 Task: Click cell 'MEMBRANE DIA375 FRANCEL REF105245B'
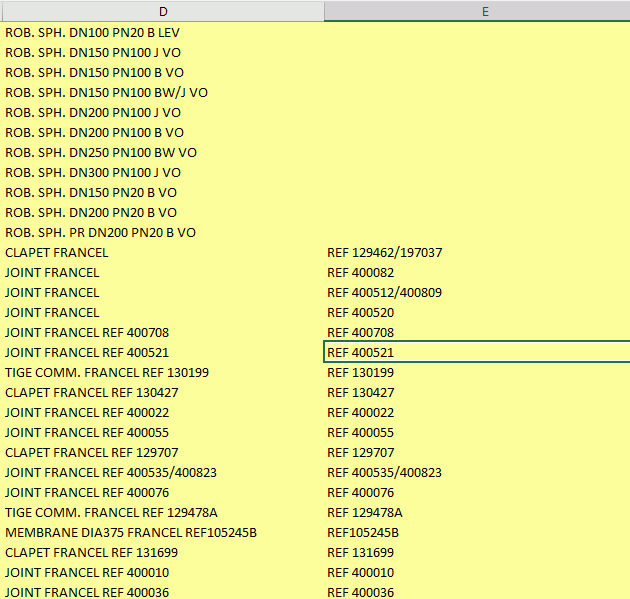163,533
